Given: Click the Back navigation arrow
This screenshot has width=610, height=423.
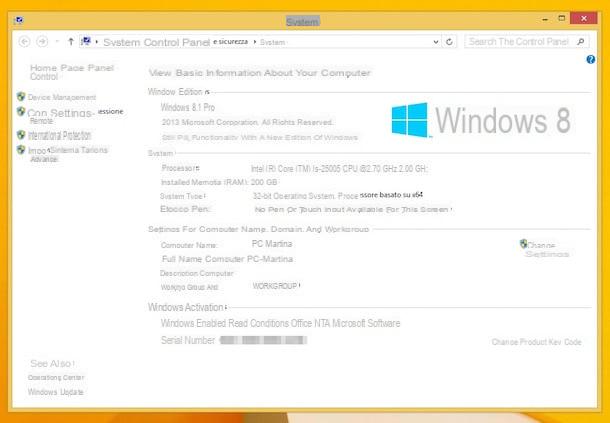Looking at the screenshot, I should pyautogui.click(x=24, y=42).
